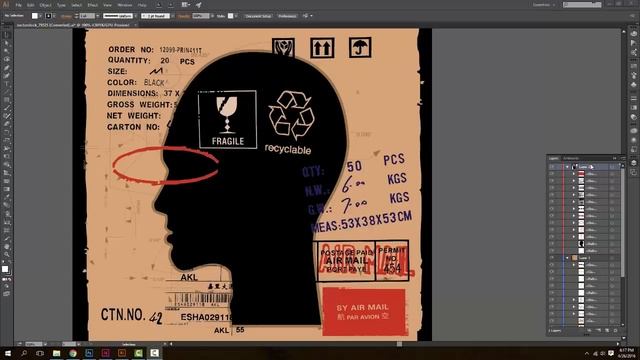The width and height of the screenshot is (640, 360).
Task: Hide the red ellipse thumbnail sublayer
Action: pos(552,174)
